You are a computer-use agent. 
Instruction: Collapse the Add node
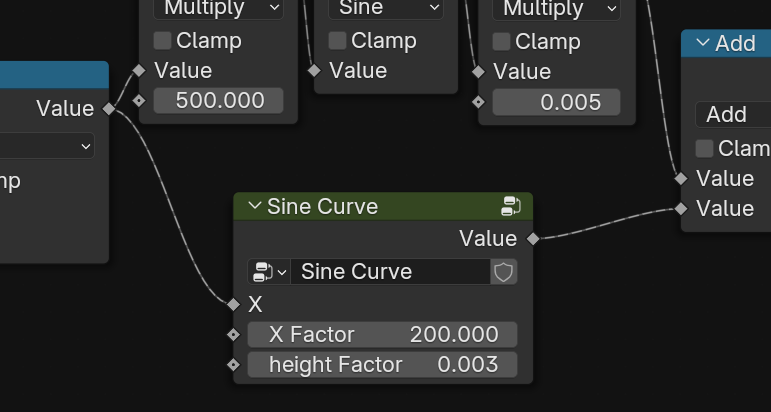[x=702, y=43]
